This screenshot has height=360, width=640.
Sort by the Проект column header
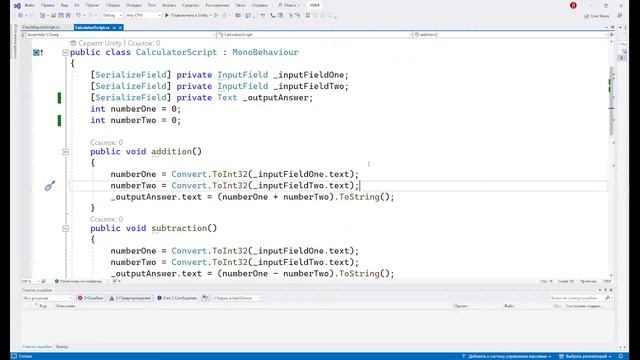tap(461, 306)
